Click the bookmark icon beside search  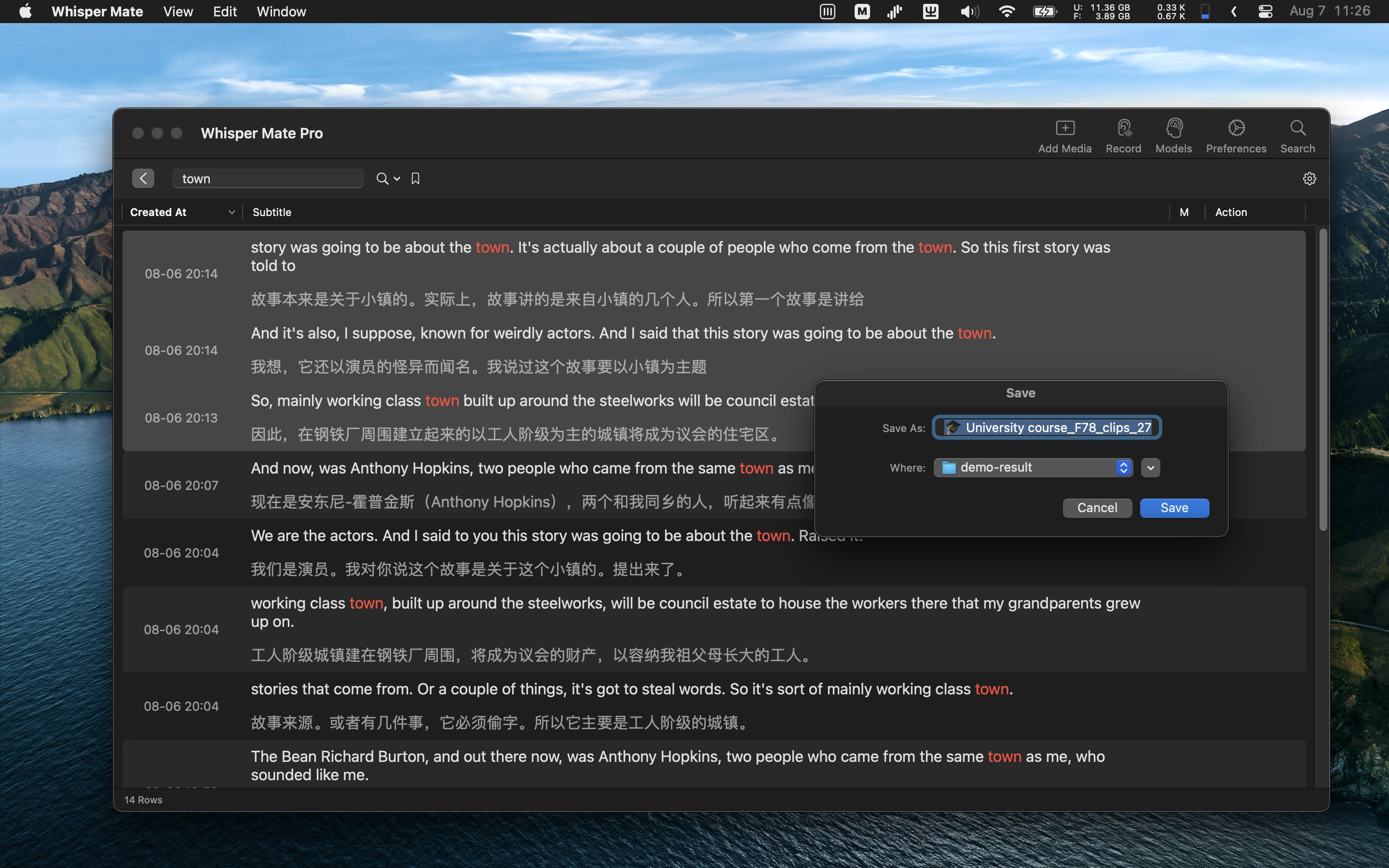pyautogui.click(x=416, y=178)
